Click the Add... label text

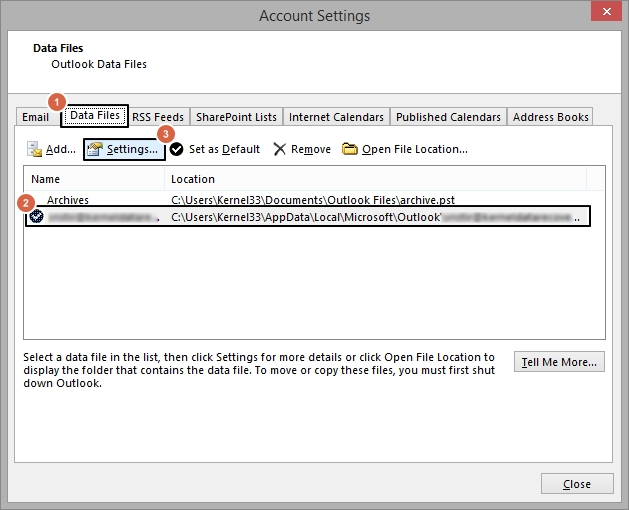(x=61, y=149)
